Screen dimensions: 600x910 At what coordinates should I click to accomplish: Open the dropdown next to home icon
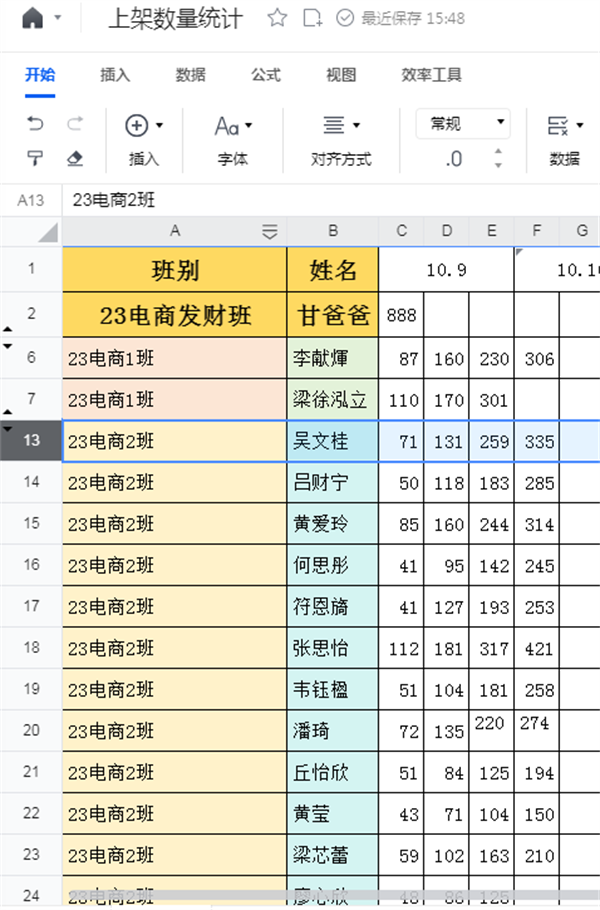(57, 18)
